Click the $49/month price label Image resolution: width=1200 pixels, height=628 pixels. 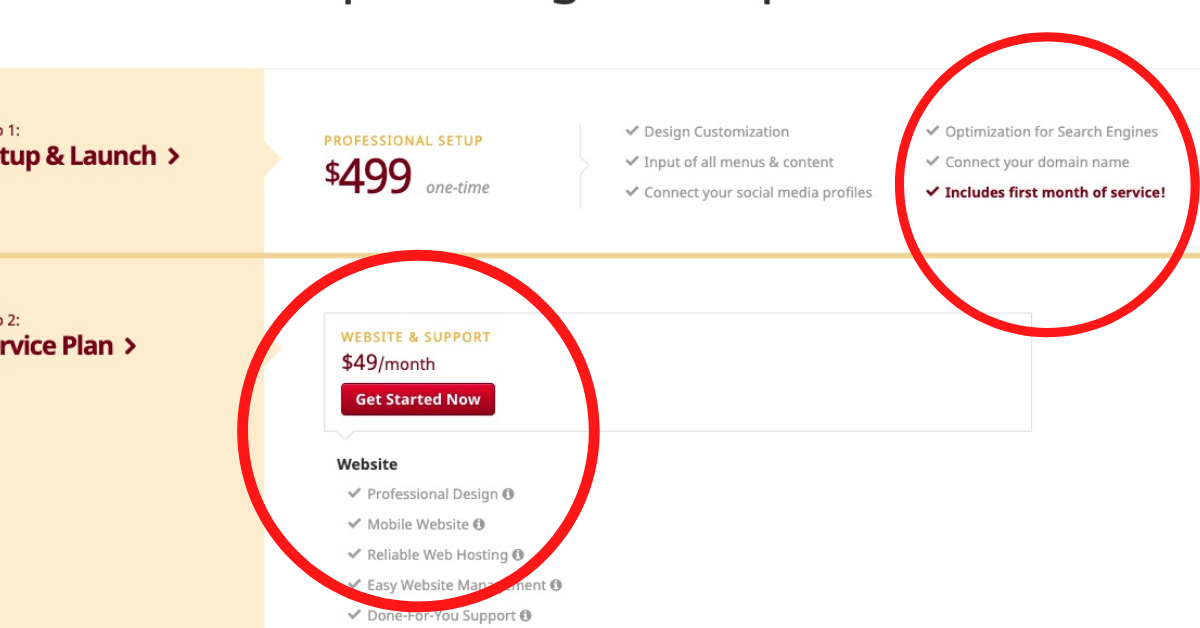(x=388, y=363)
